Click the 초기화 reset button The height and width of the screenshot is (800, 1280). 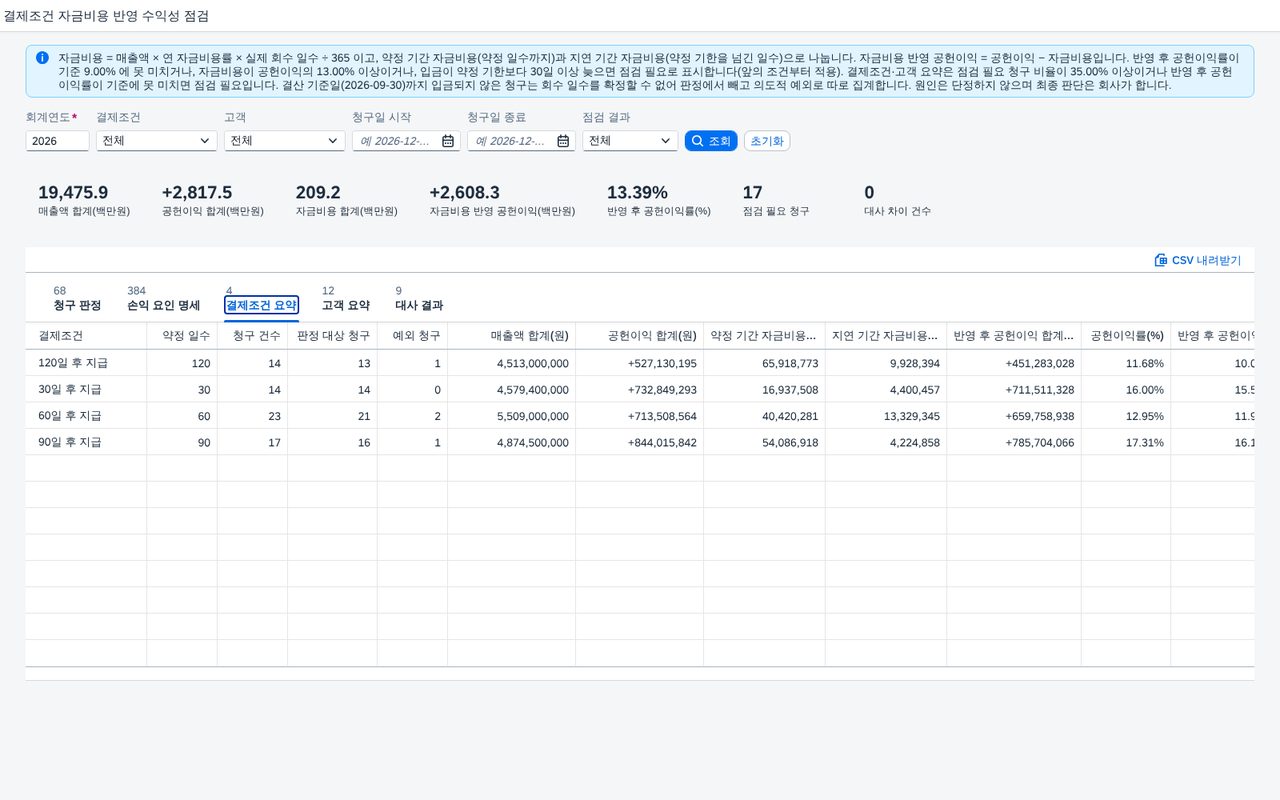tap(767, 141)
